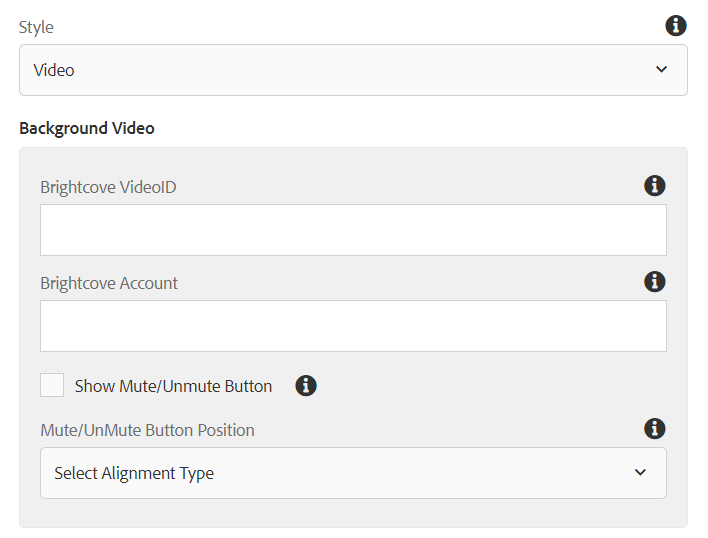Enable the Show Mute/Unmute Button checkbox

pos(52,385)
